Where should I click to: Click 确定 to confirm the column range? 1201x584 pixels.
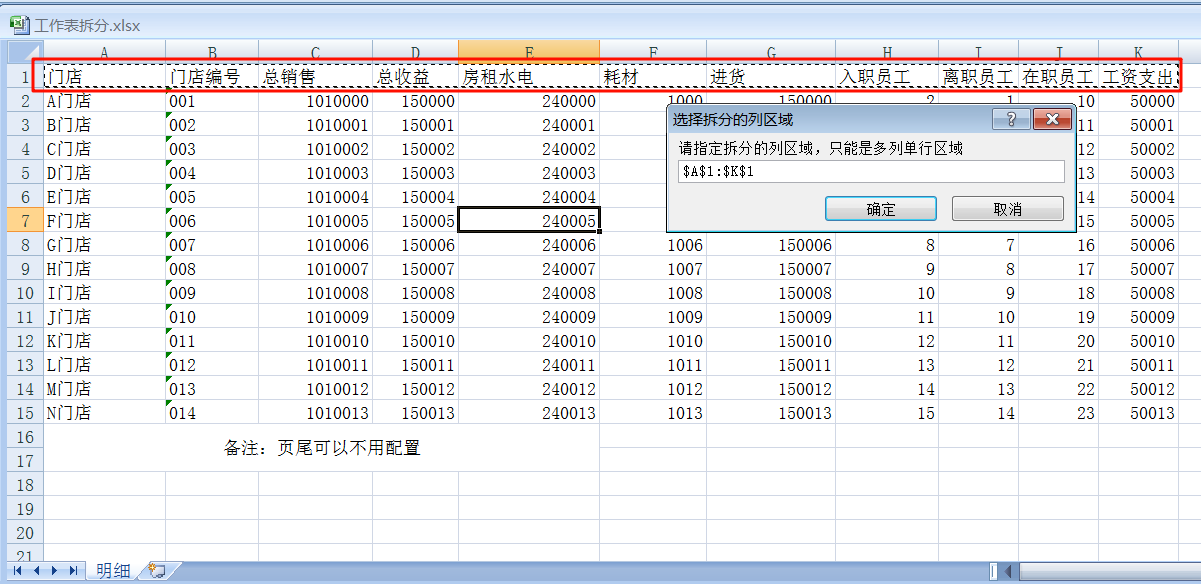point(881,209)
